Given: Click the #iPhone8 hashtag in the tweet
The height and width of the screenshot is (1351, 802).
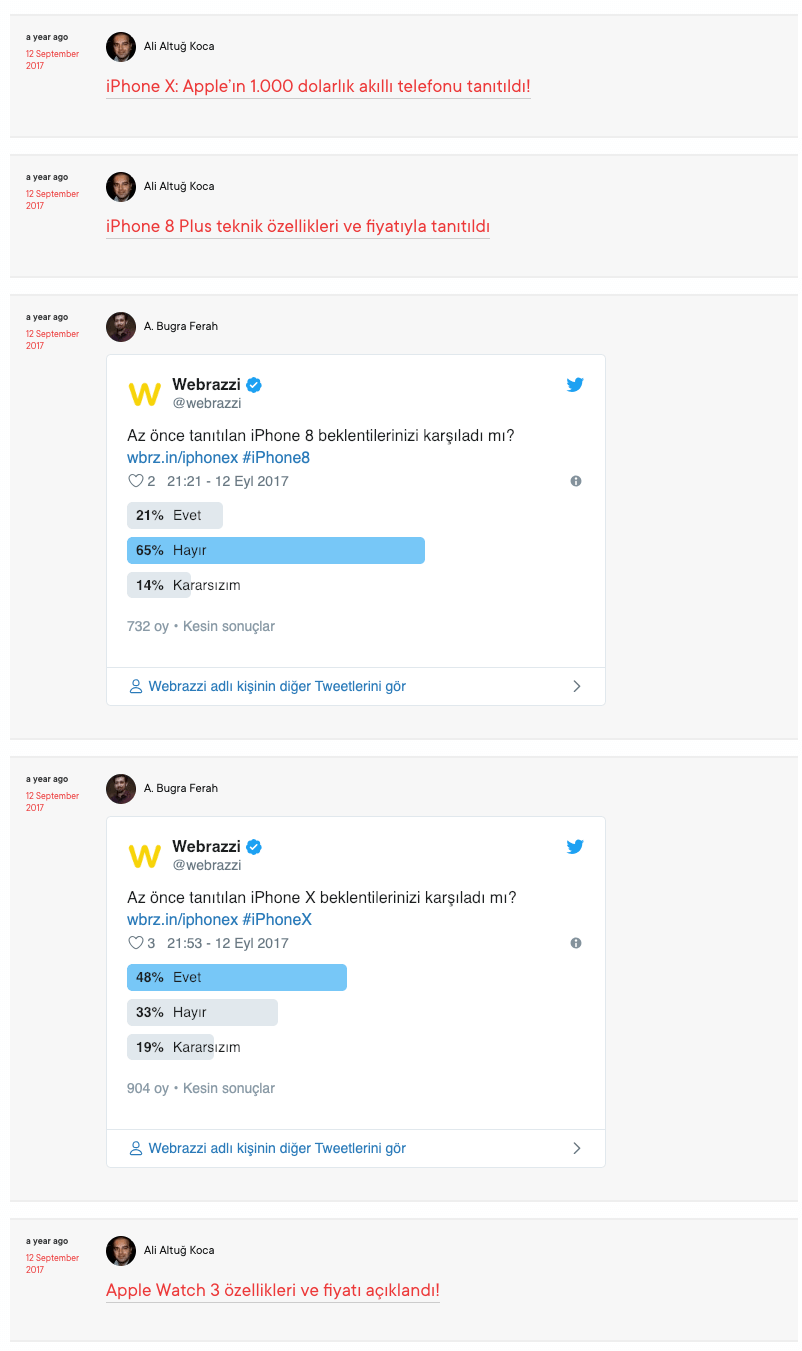Looking at the screenshot, I should click(x=276, y=458).
